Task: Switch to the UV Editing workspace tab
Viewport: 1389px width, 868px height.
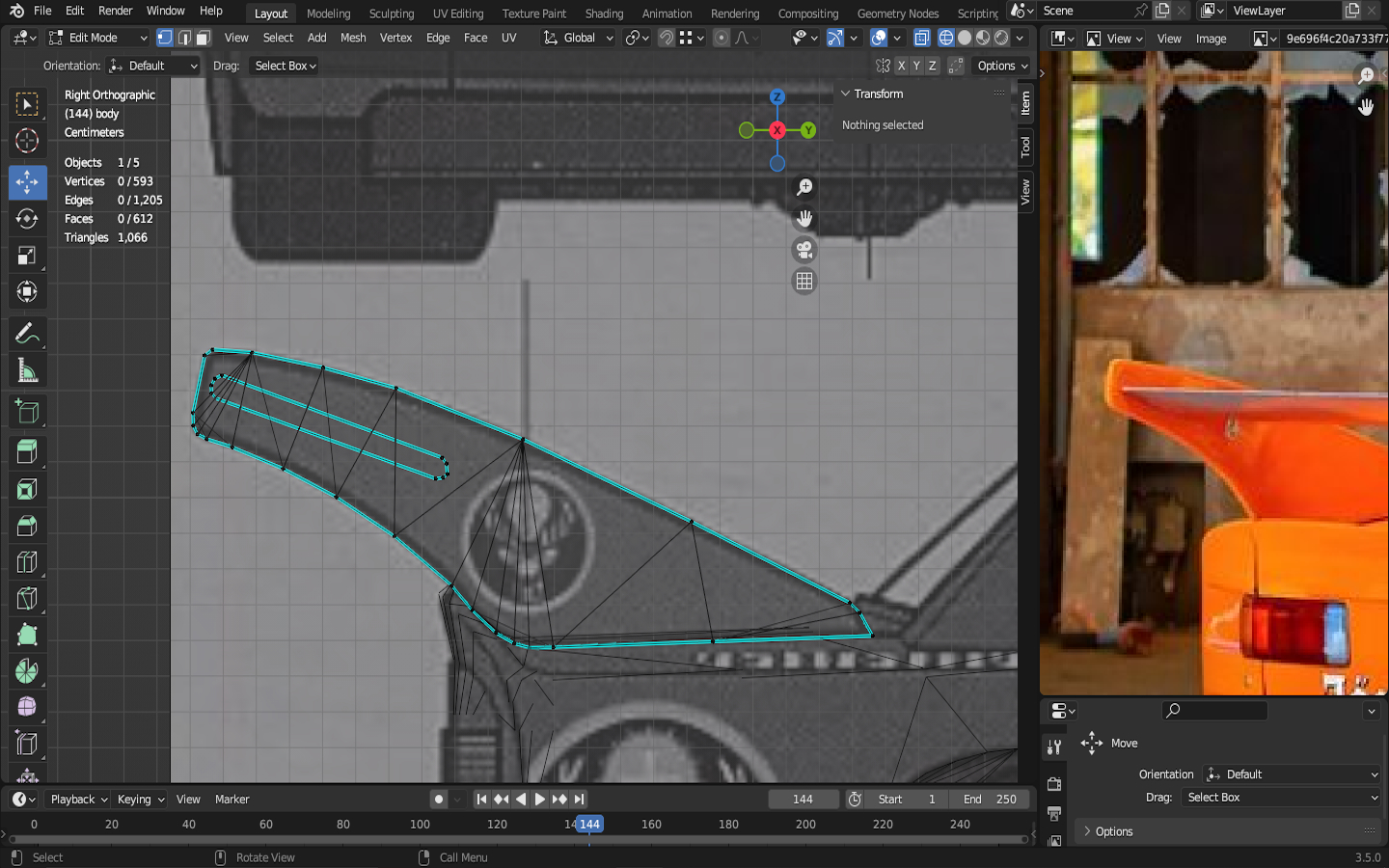Action: pyautogui.click(x=457, y=14)
